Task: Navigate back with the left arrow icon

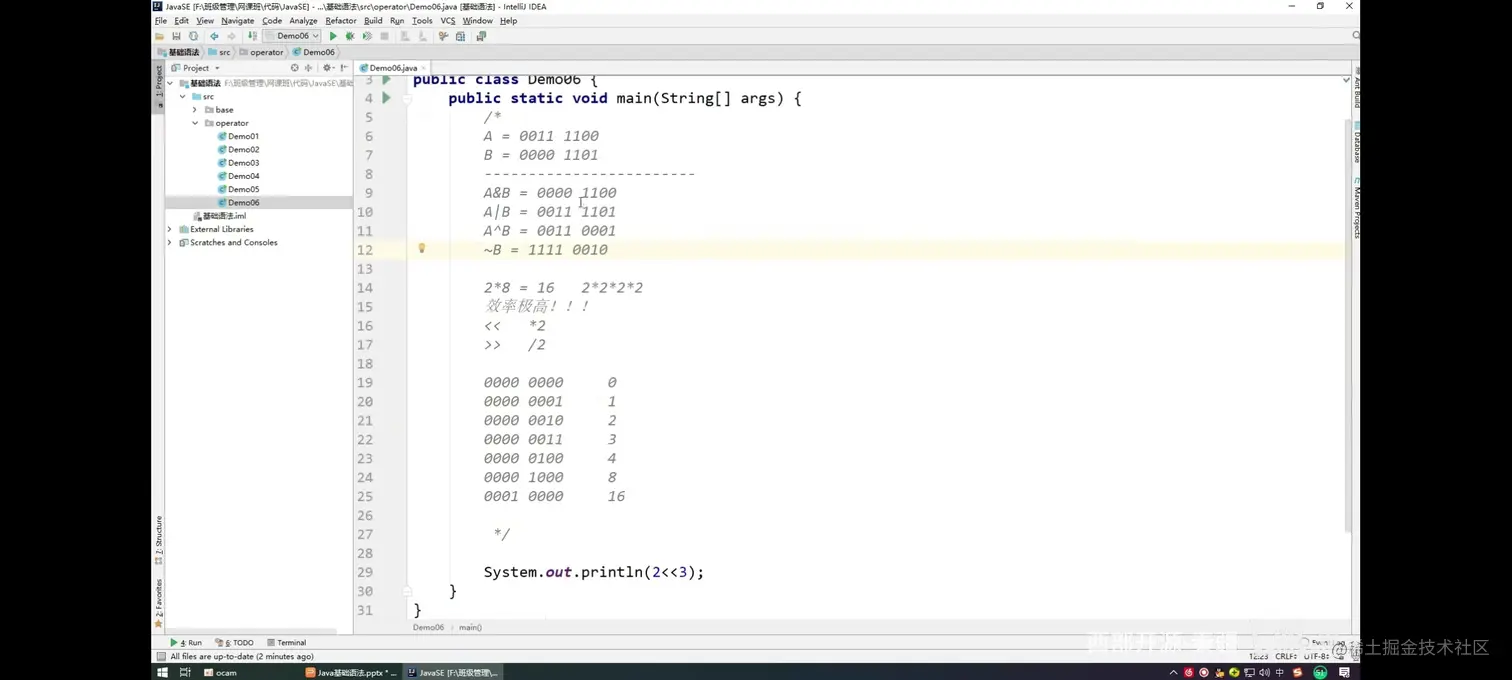Action: click(214, 36)
